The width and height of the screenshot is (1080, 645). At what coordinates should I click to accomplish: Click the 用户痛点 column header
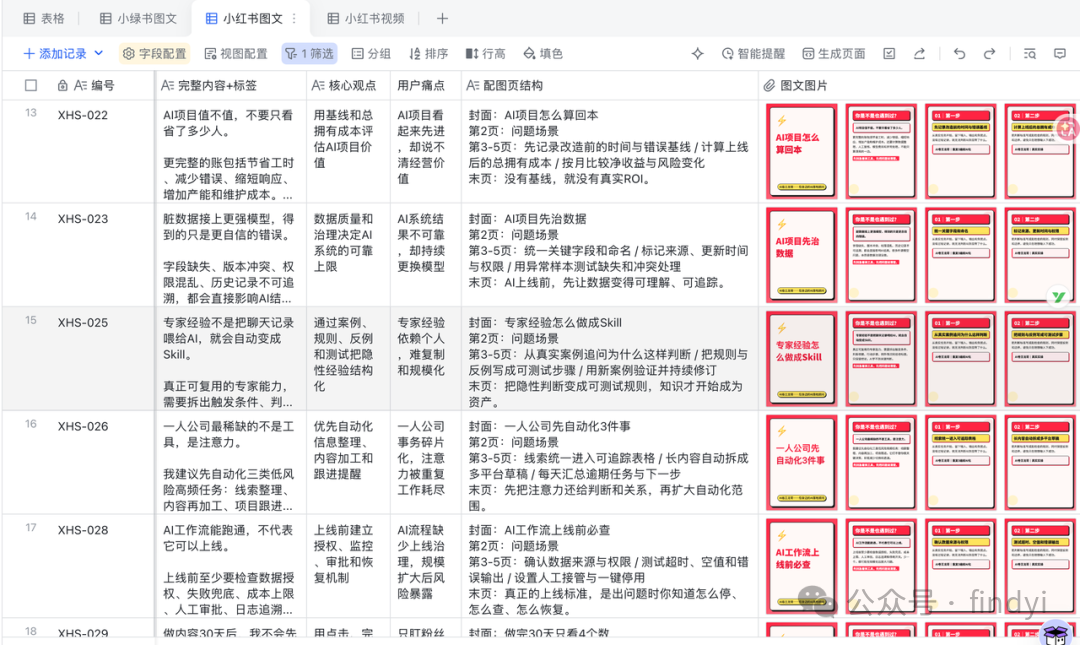pyautogui.click(x=426, y=85)
